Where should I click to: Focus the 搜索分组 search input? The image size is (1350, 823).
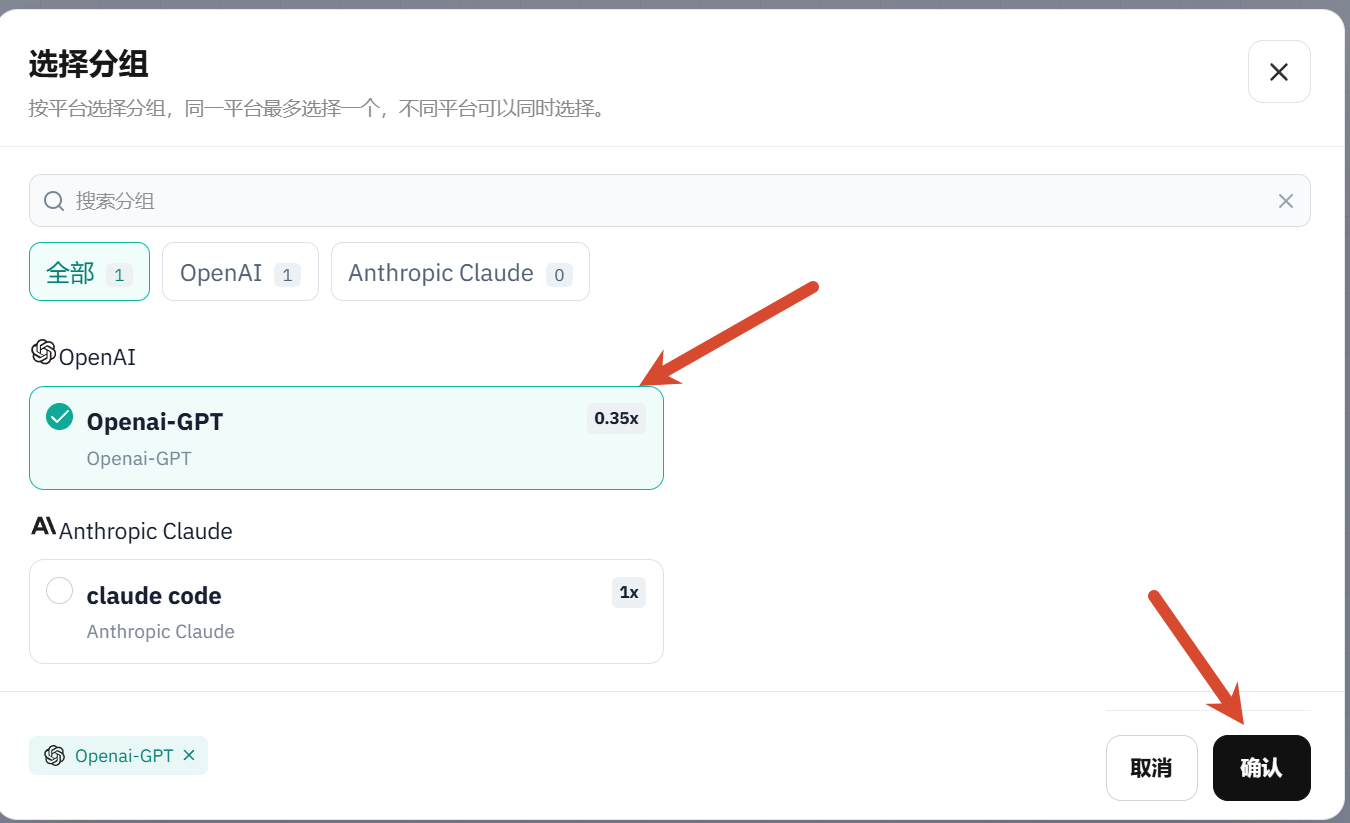coord(669,201)
